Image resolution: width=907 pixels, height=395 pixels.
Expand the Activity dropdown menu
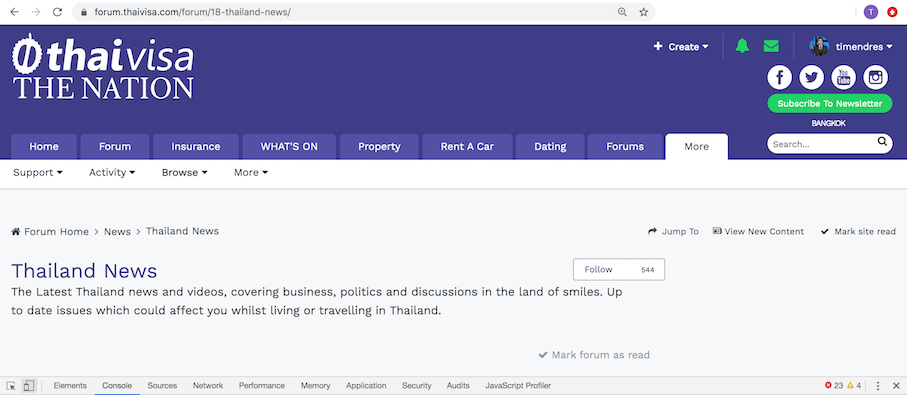(x=112, y=172)
